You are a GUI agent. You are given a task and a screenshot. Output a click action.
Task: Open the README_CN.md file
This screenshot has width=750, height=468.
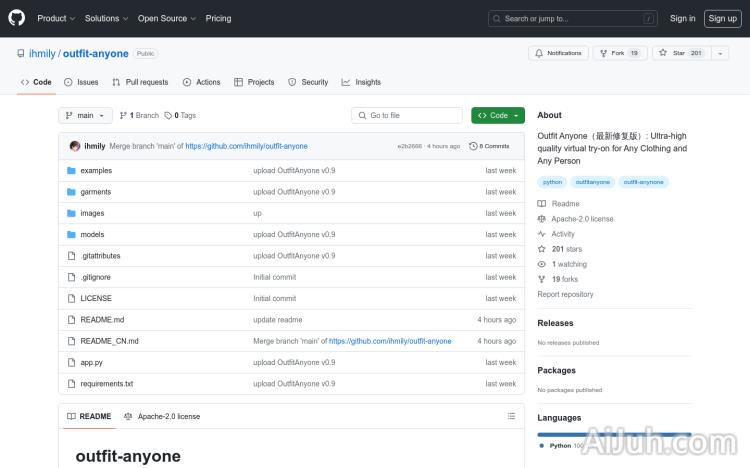109,341
